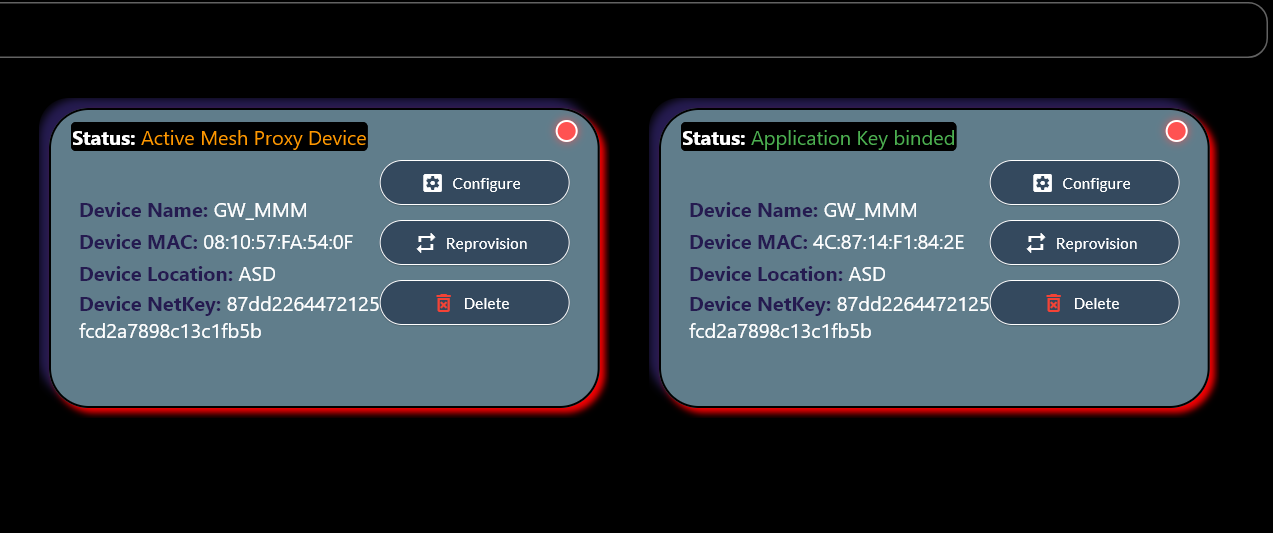This screenshot has height=533, width=1273.
Task: Click gear icon on Active Mesh Proxy card
Action: click(432, 183)
